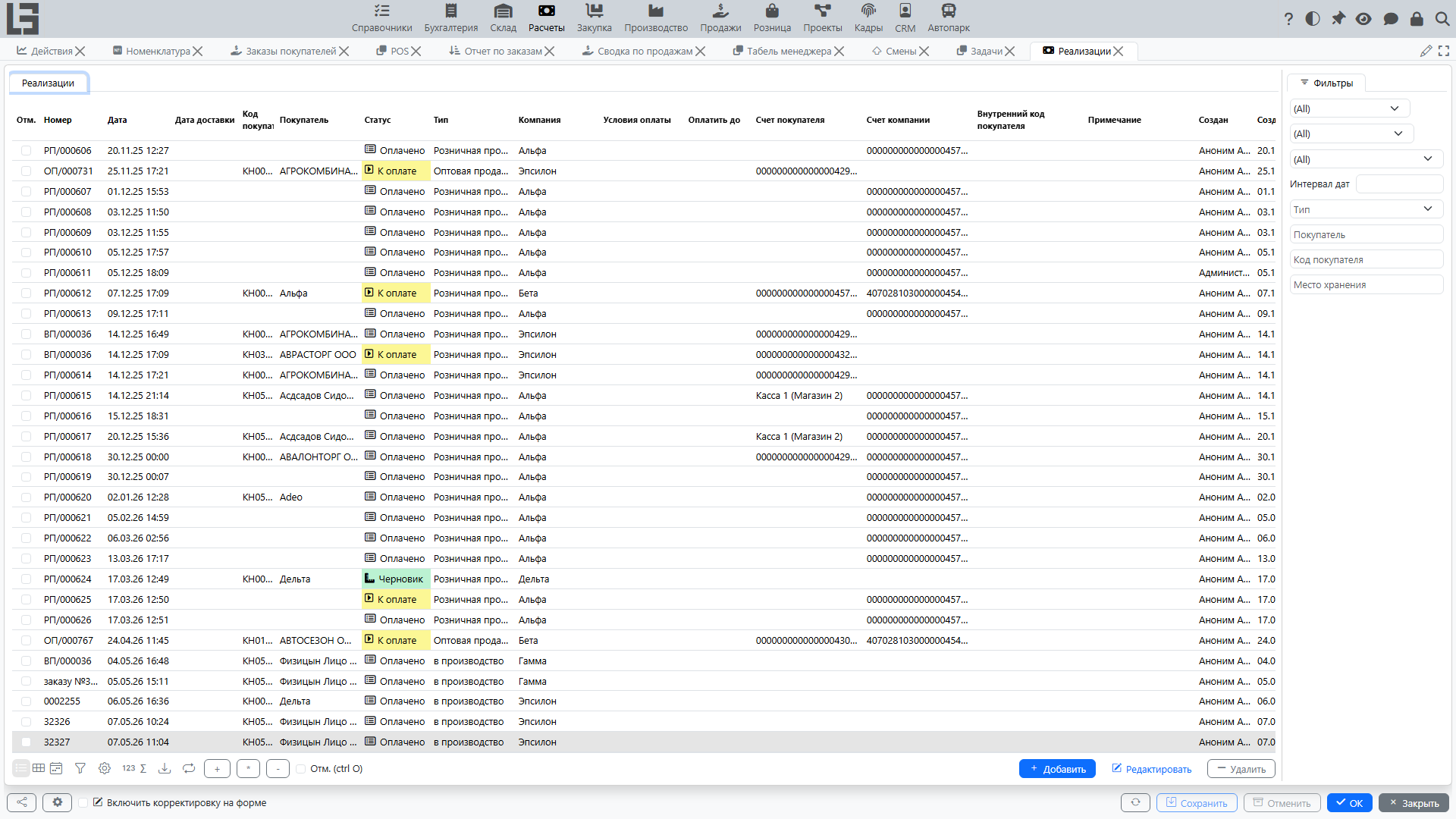This screenshot has width=1456, height=819.
Task: Open the Автопарк module
Action: [949, 18]
